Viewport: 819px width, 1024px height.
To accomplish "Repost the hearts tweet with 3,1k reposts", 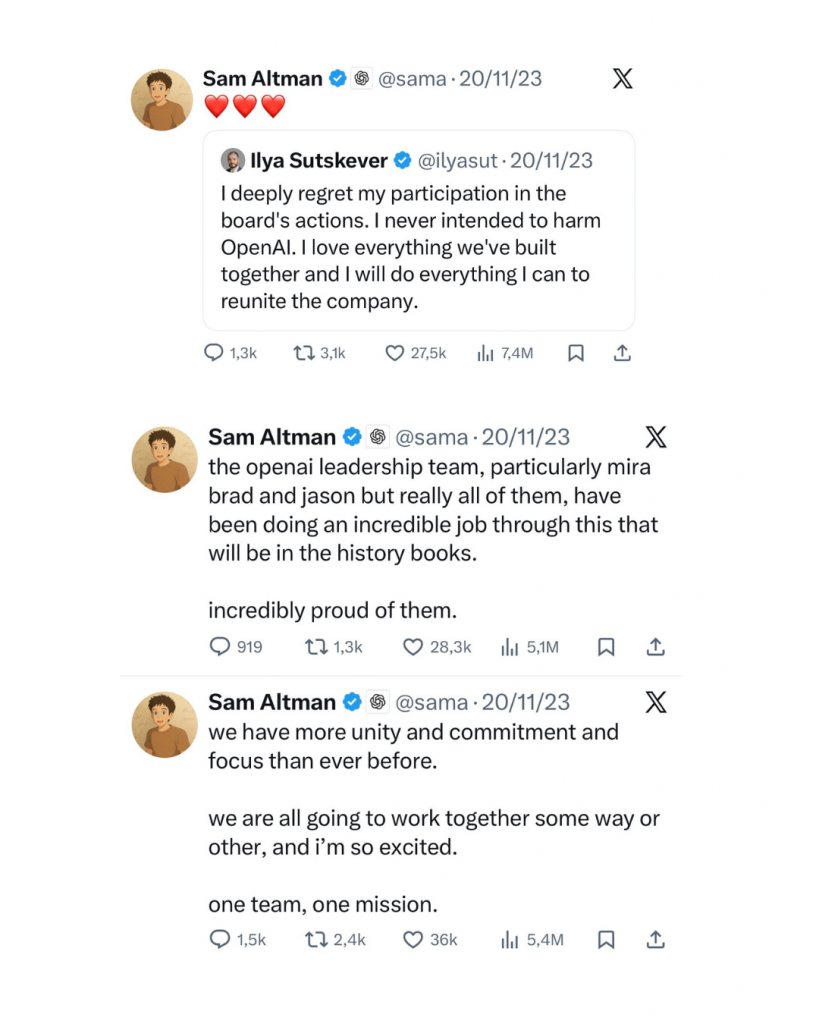I will pyautogui.click(x=303, y=353).
